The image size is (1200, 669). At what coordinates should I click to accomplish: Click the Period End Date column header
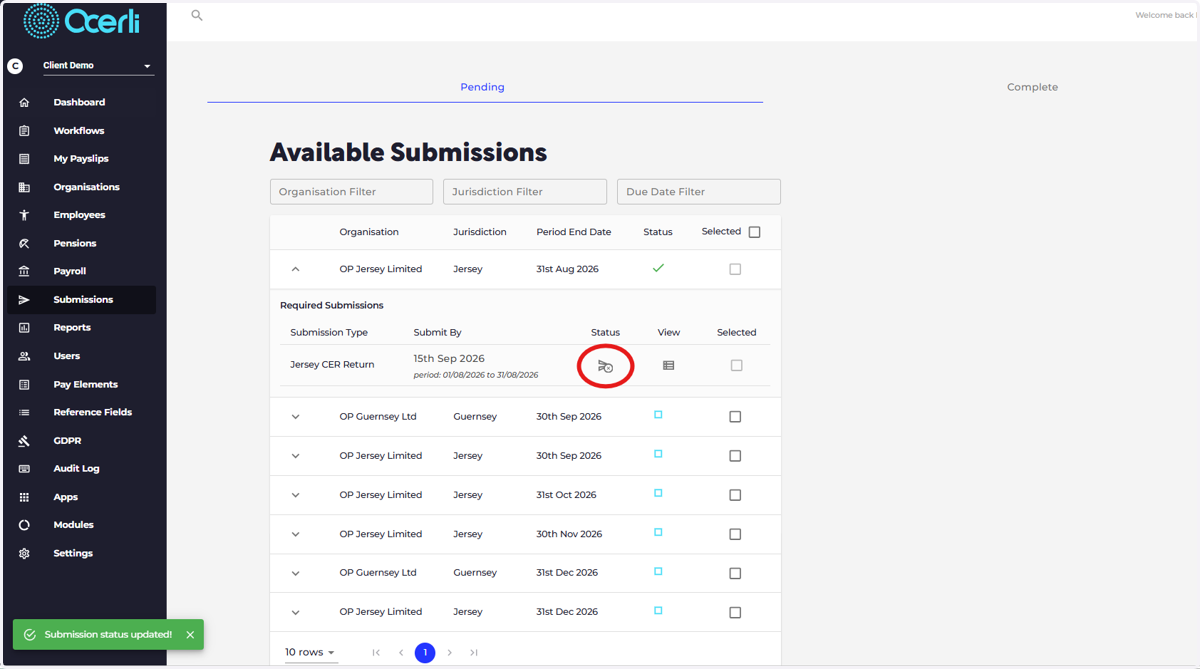coord(573,232)
